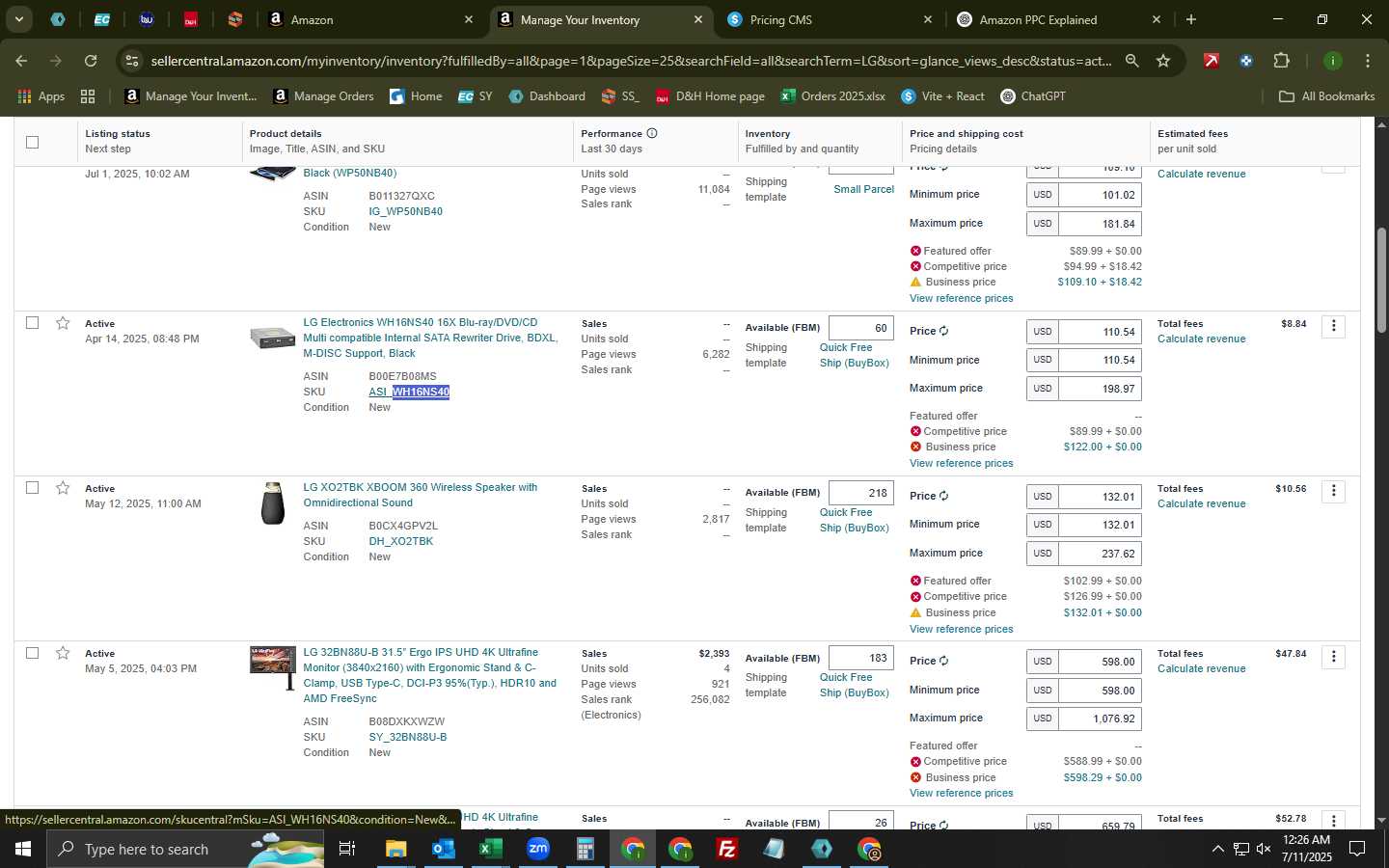1389x868 pixels.
Task: Open the D&H Home page bookmark
Action: coord(710,96)
